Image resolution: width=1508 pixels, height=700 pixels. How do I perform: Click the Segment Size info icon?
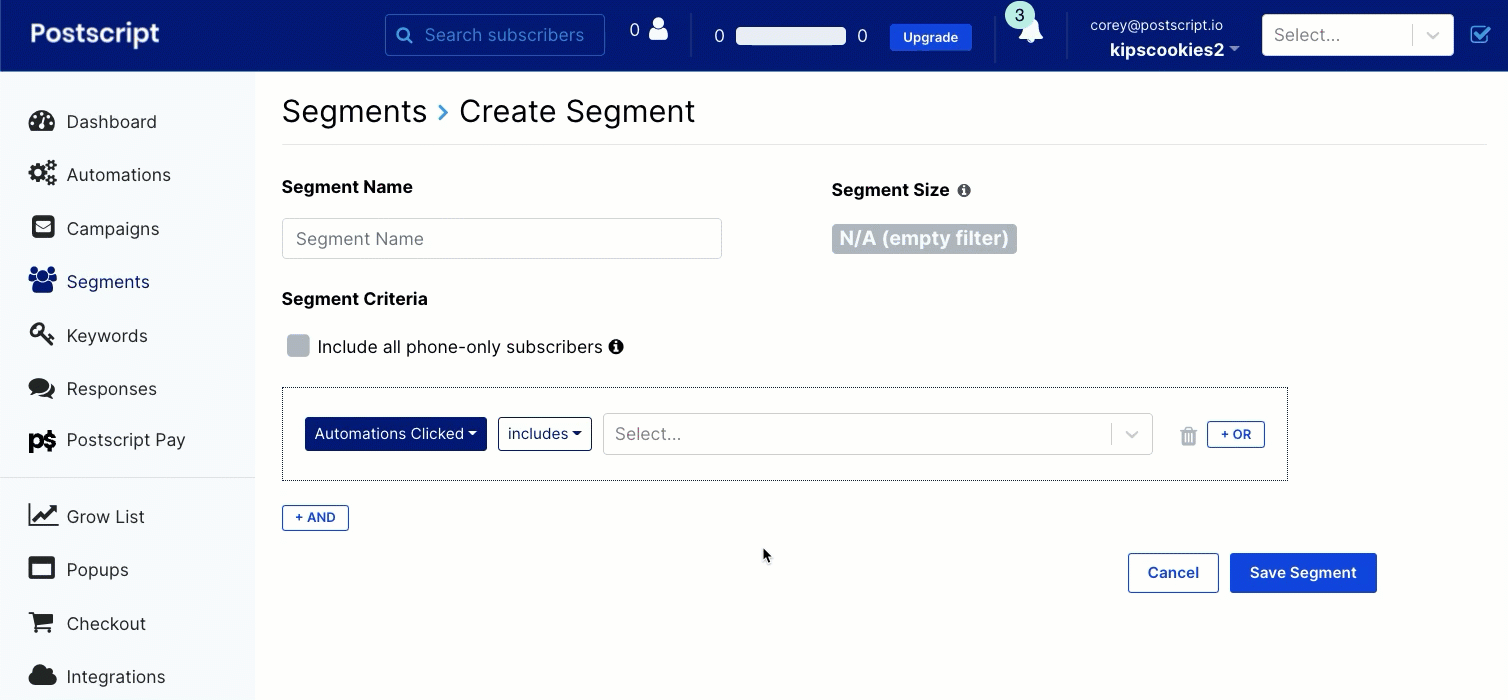(964, 190)
